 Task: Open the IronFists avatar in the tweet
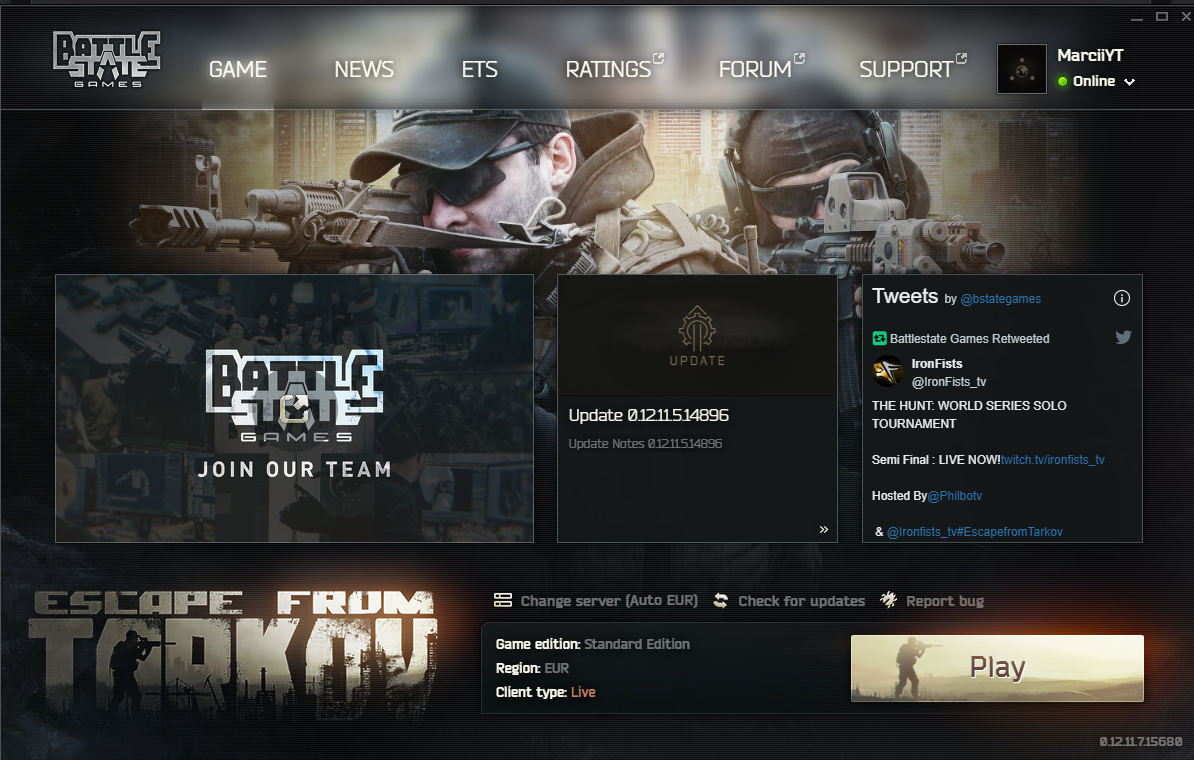[x=888, y=371]
